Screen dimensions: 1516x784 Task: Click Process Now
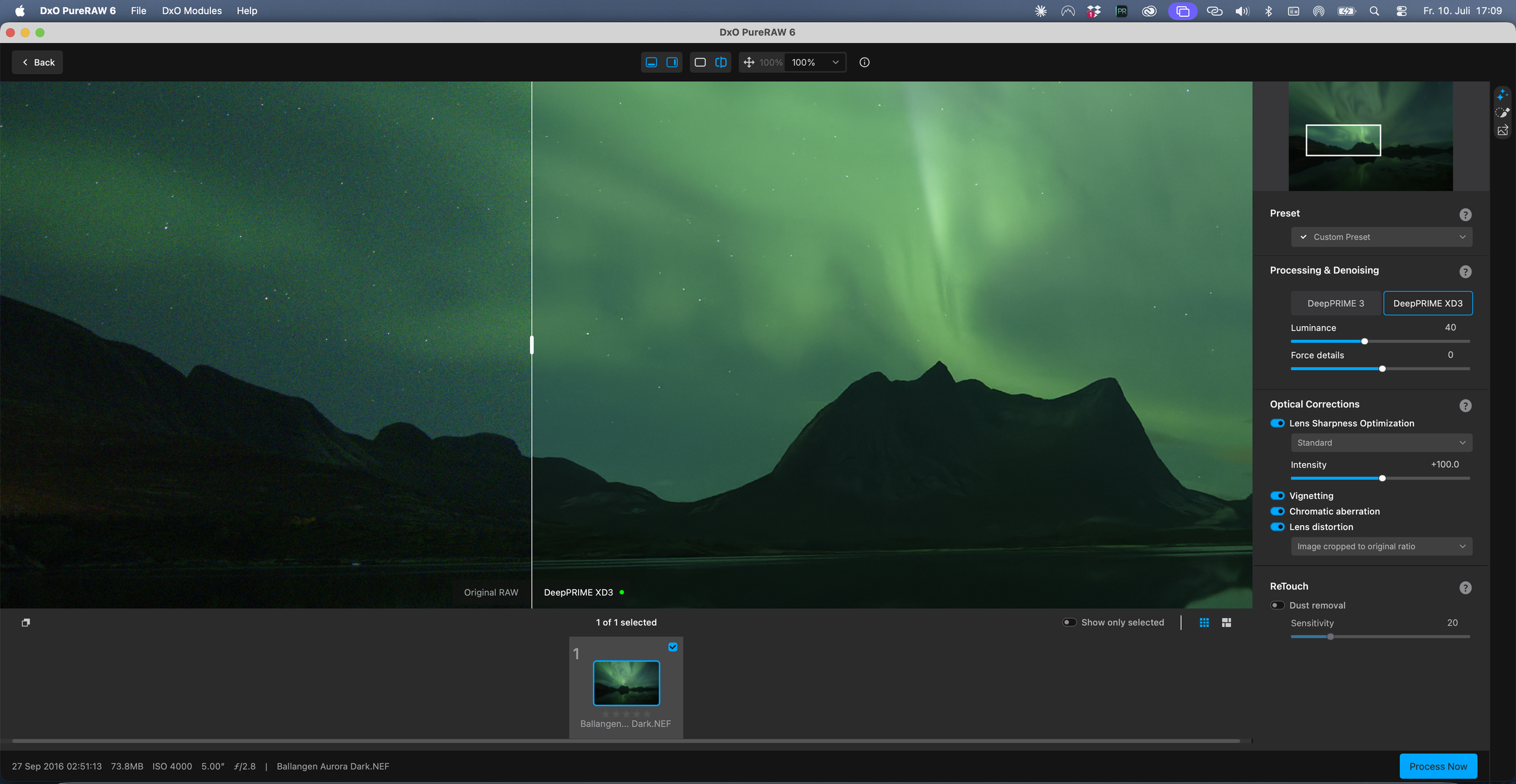coord(1438,766)
